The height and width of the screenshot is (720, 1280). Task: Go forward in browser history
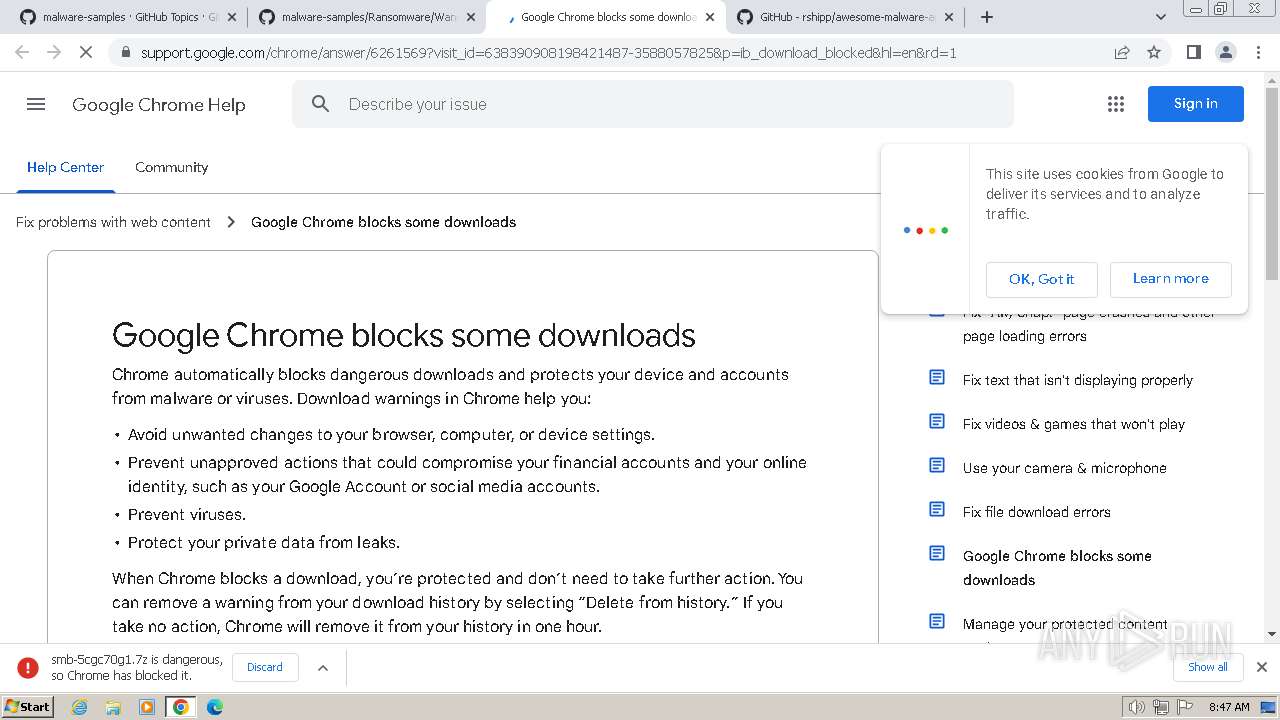[54, 52]
